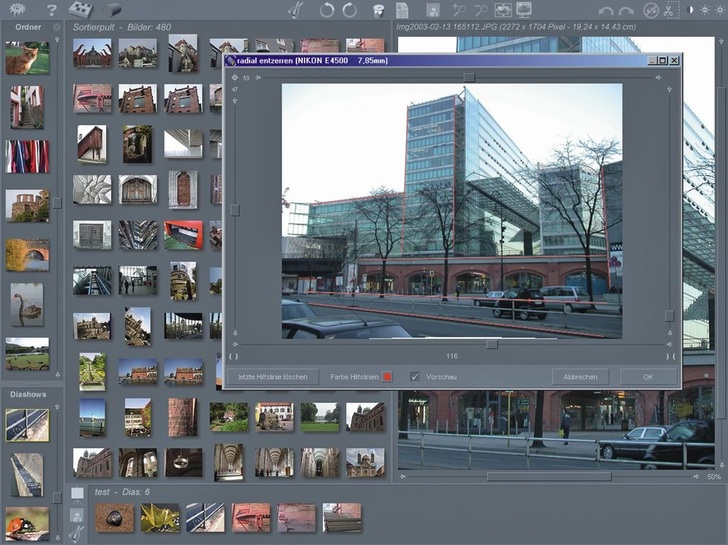
Task: Confirm the dialog with OK
Action: [648, 377]
